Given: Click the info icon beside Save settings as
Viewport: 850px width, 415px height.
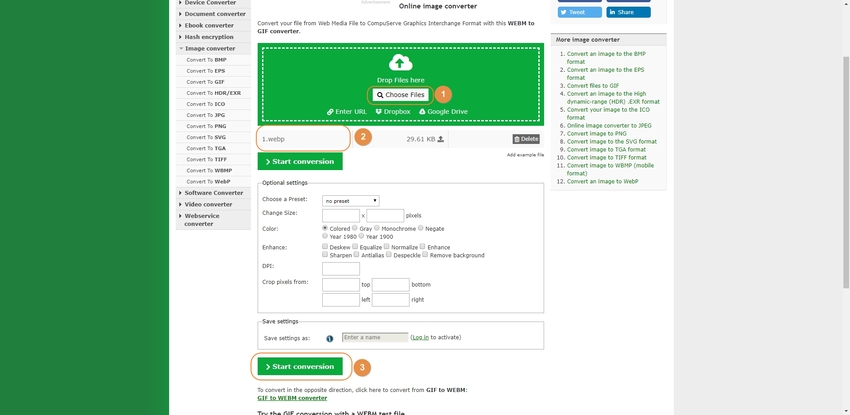Looking at the screenshot, I should (330, 339).
